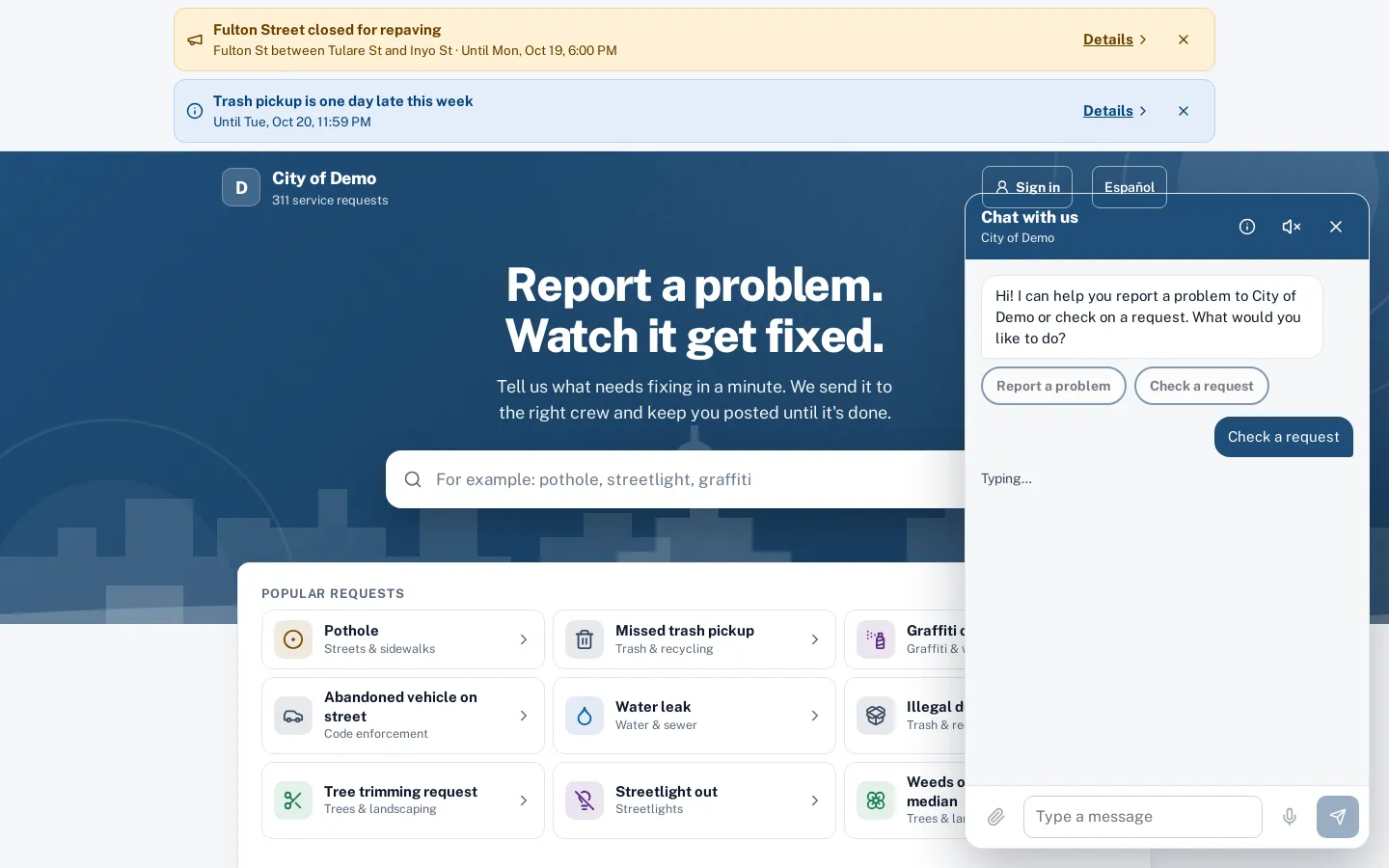Close the Chat with us panel

[1336, 227]
